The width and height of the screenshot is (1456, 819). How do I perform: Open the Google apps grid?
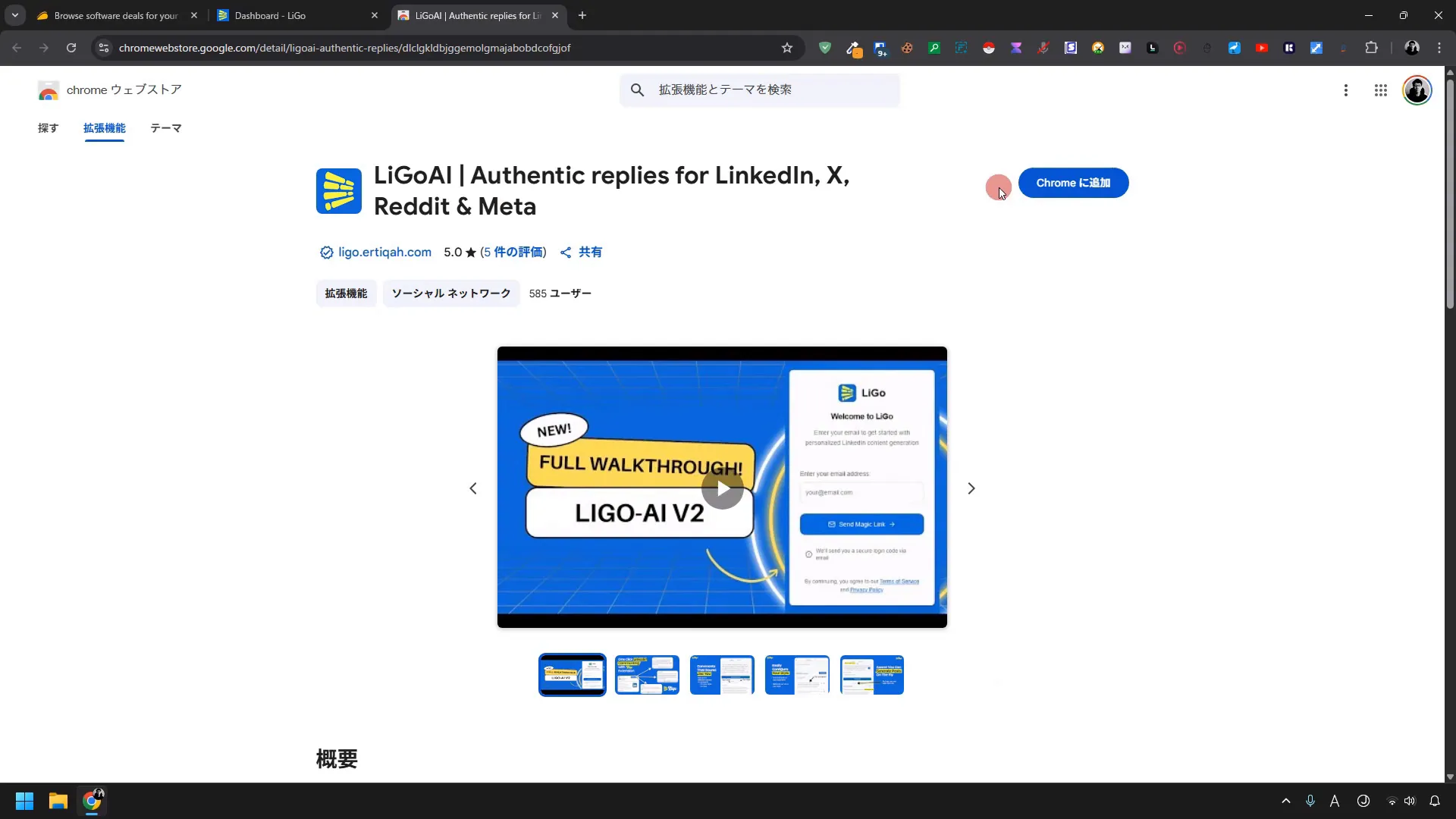click(x=1381, y=90)
